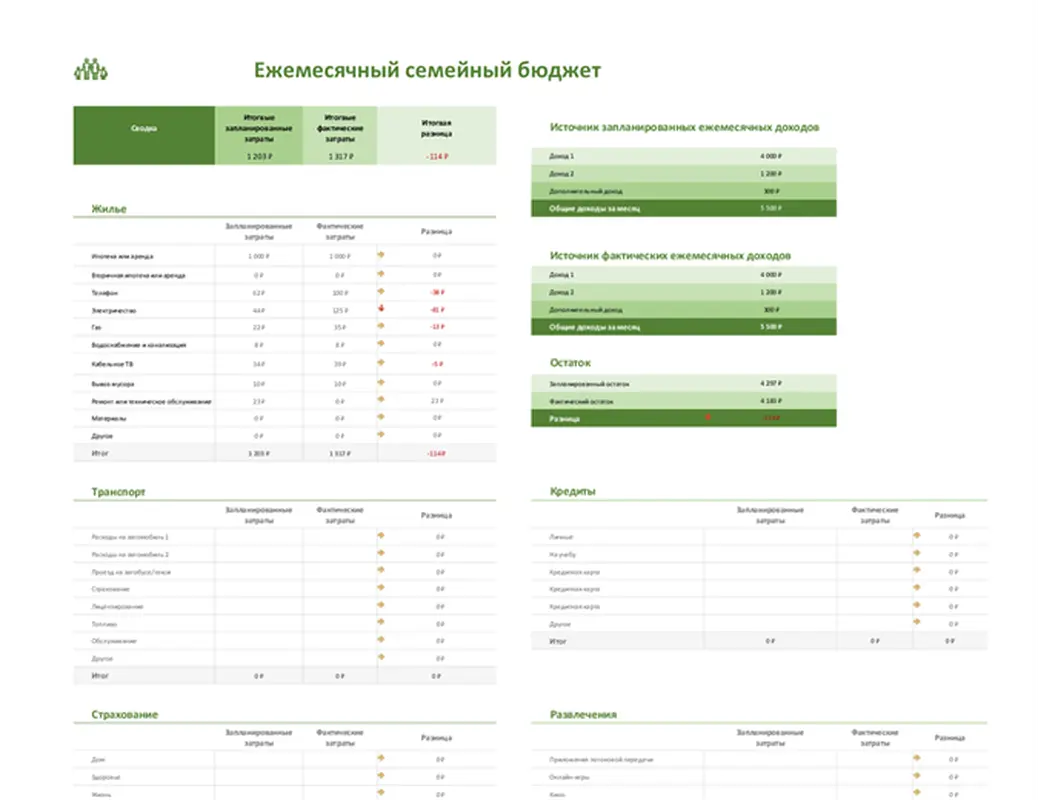Click the red indicator icon in the Остаток Разница row
Screen dimensions: 1038x800
point(708,418)
